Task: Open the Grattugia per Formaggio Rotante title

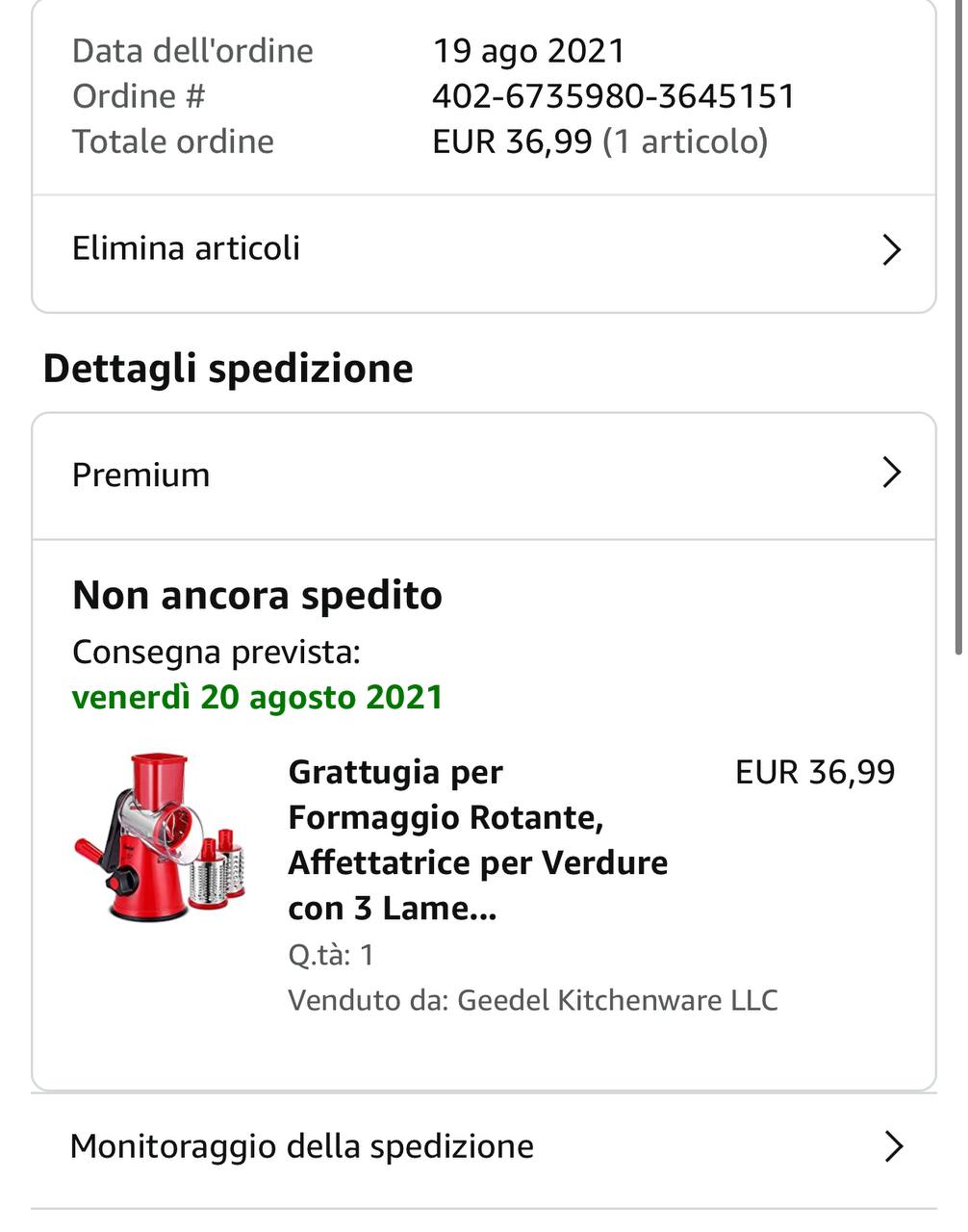Action: 477,839
